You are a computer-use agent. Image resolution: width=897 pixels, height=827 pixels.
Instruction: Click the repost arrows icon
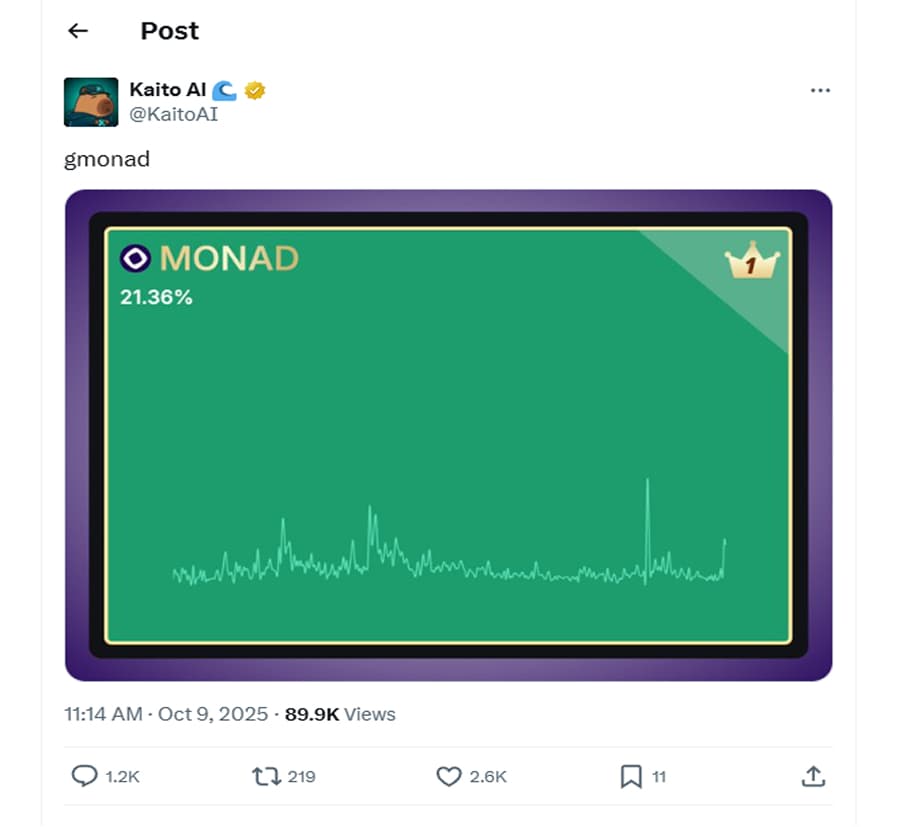[x=266, y=776]
